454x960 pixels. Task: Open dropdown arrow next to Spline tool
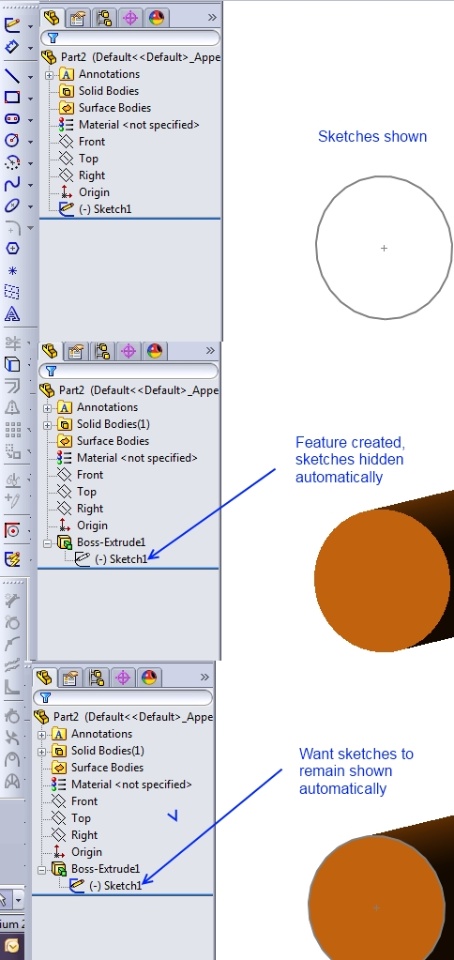click(31, 185)
